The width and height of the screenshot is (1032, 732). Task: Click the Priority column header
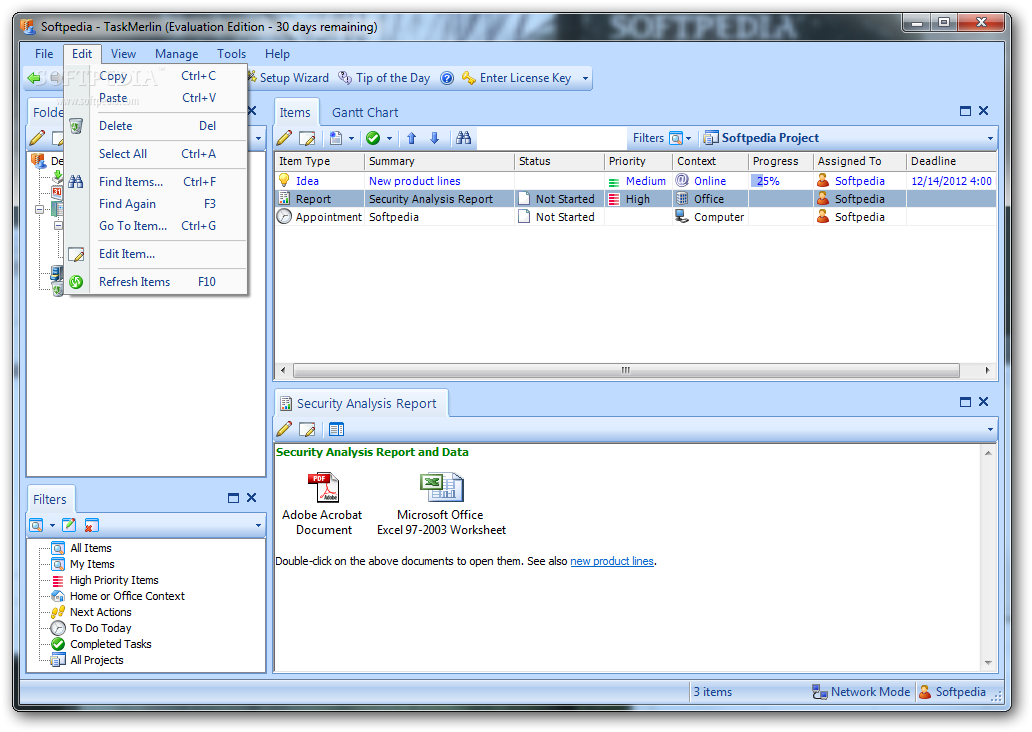pyautogui.click(x=638, y=161)
